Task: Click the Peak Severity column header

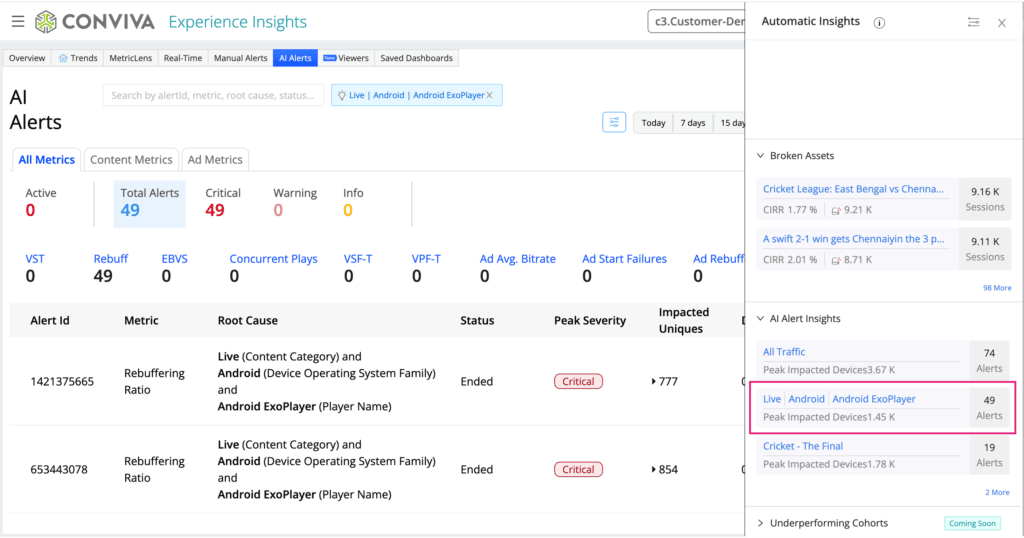Action: pos(590,321)
